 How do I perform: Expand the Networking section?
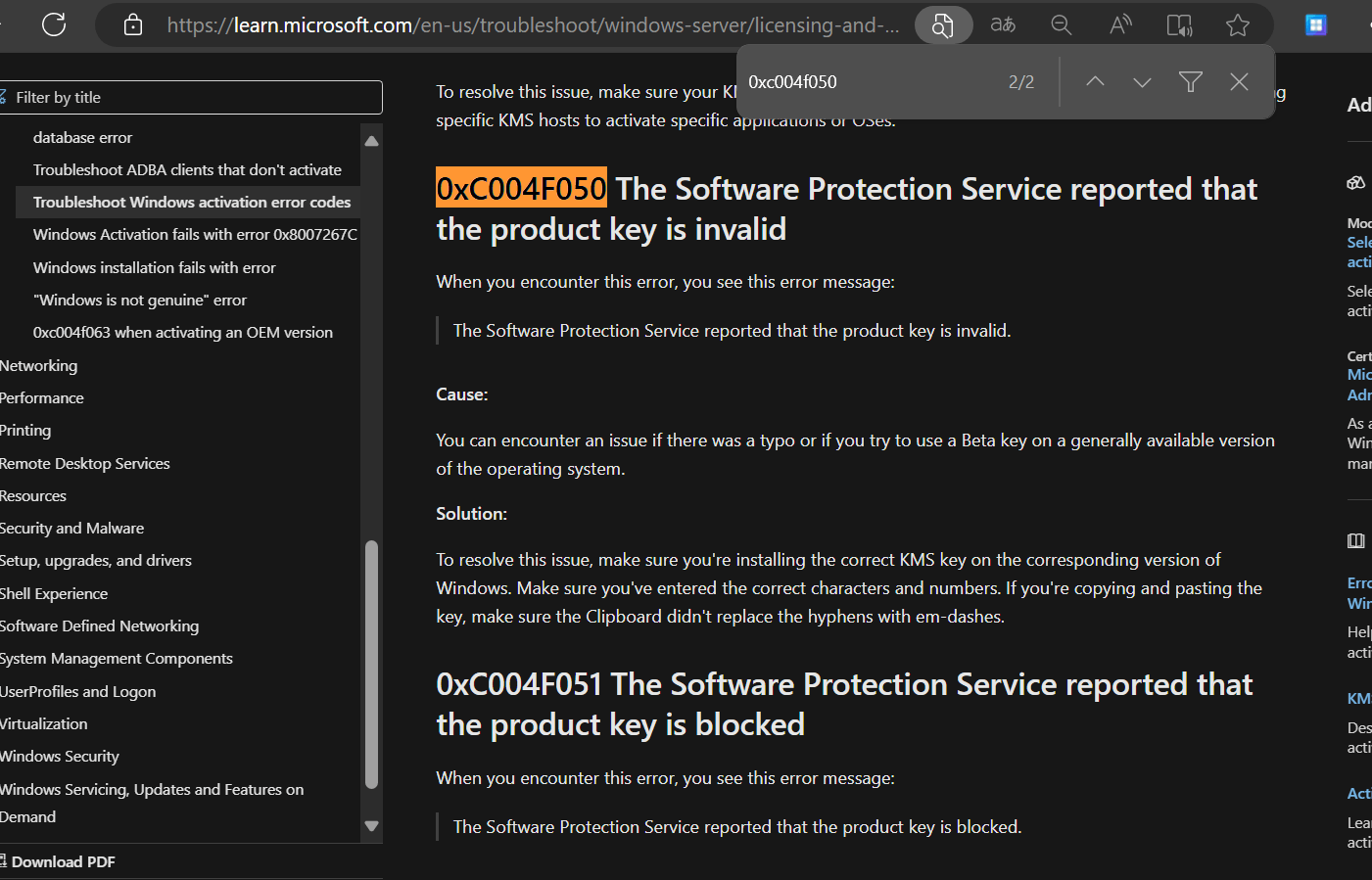click(x=38, y=365)
